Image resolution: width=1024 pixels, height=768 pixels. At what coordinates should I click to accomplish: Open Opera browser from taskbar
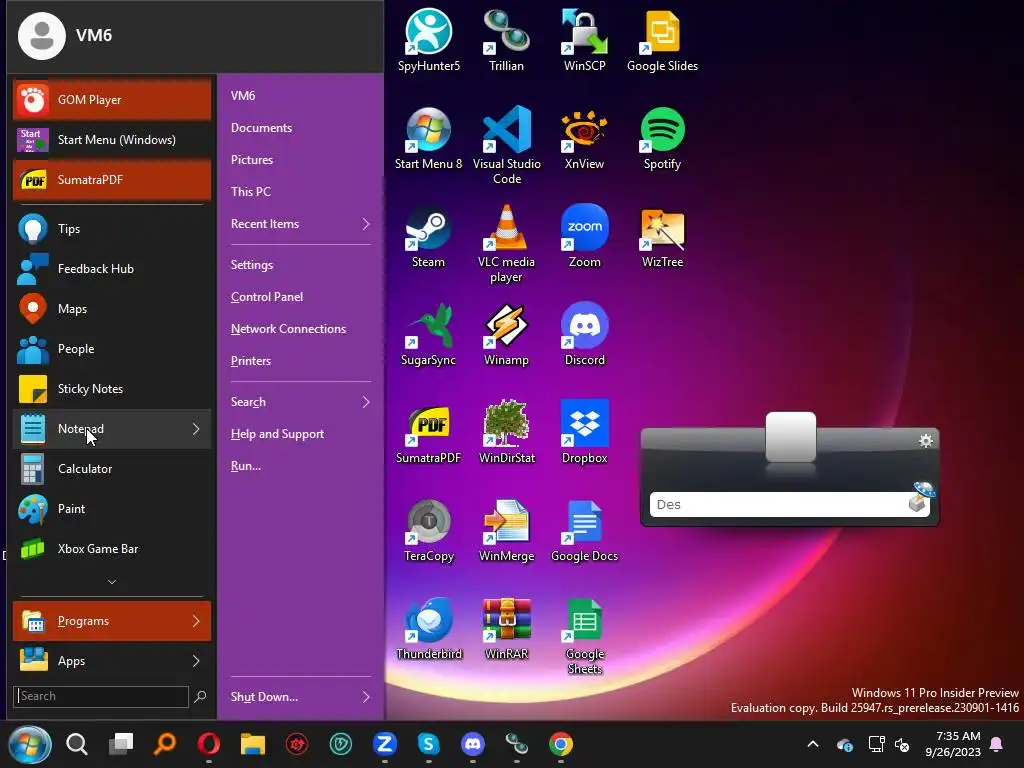tap(208, 744)
